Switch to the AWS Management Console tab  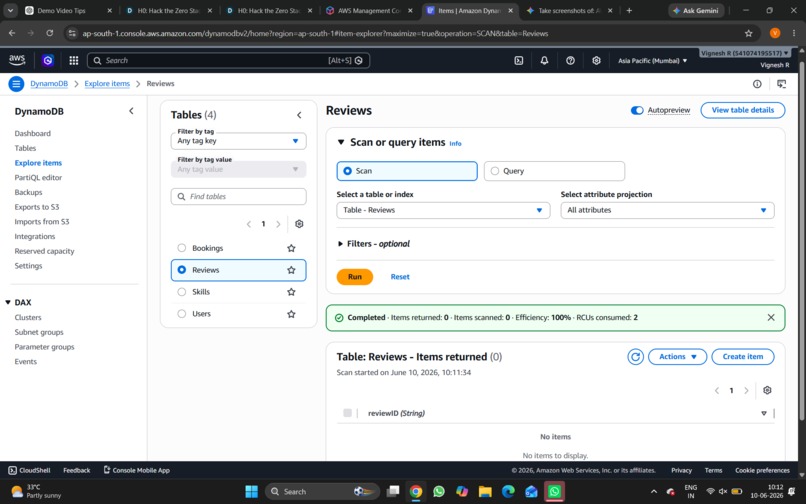(x=369, y=10)
